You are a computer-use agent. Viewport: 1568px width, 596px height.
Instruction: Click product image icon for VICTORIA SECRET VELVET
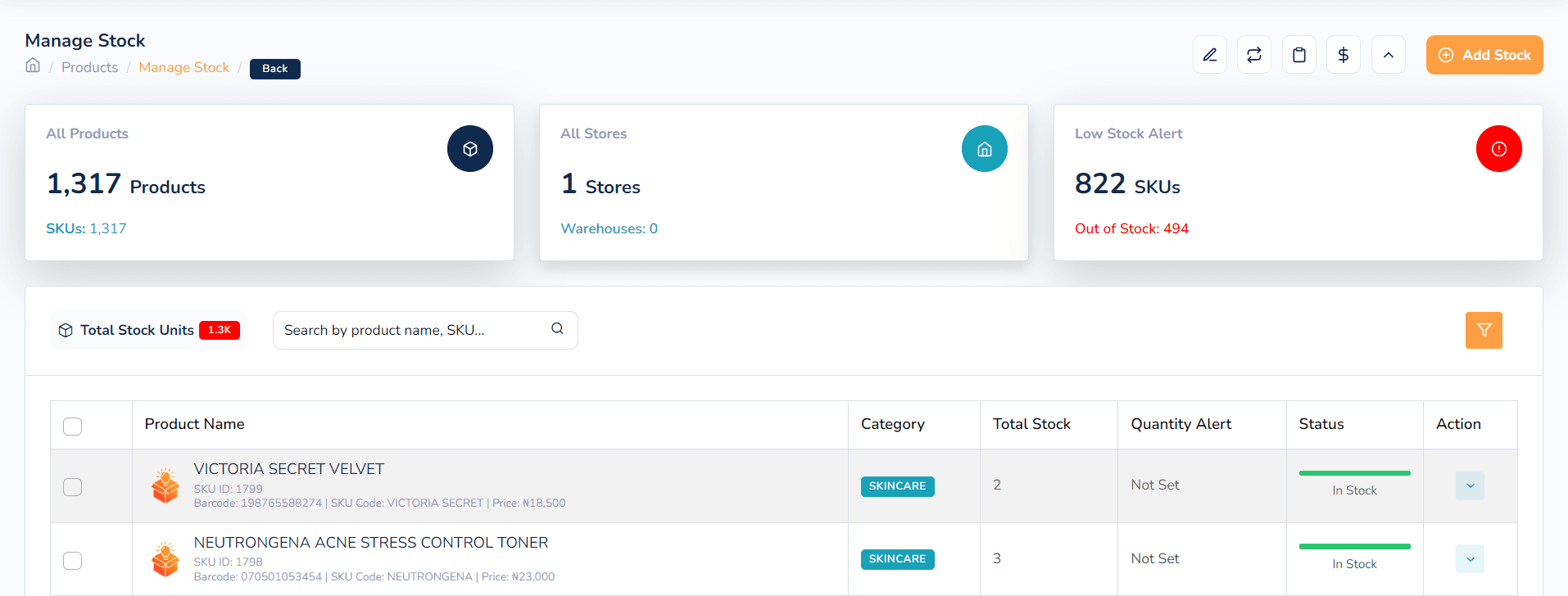[165, 485]
